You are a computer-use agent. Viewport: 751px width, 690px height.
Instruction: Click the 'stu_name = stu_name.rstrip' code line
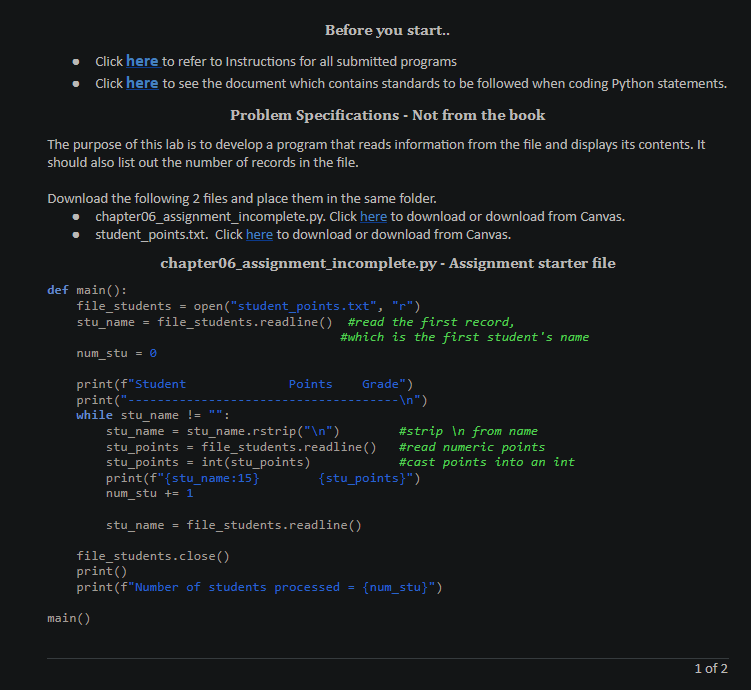click(223, 431)
